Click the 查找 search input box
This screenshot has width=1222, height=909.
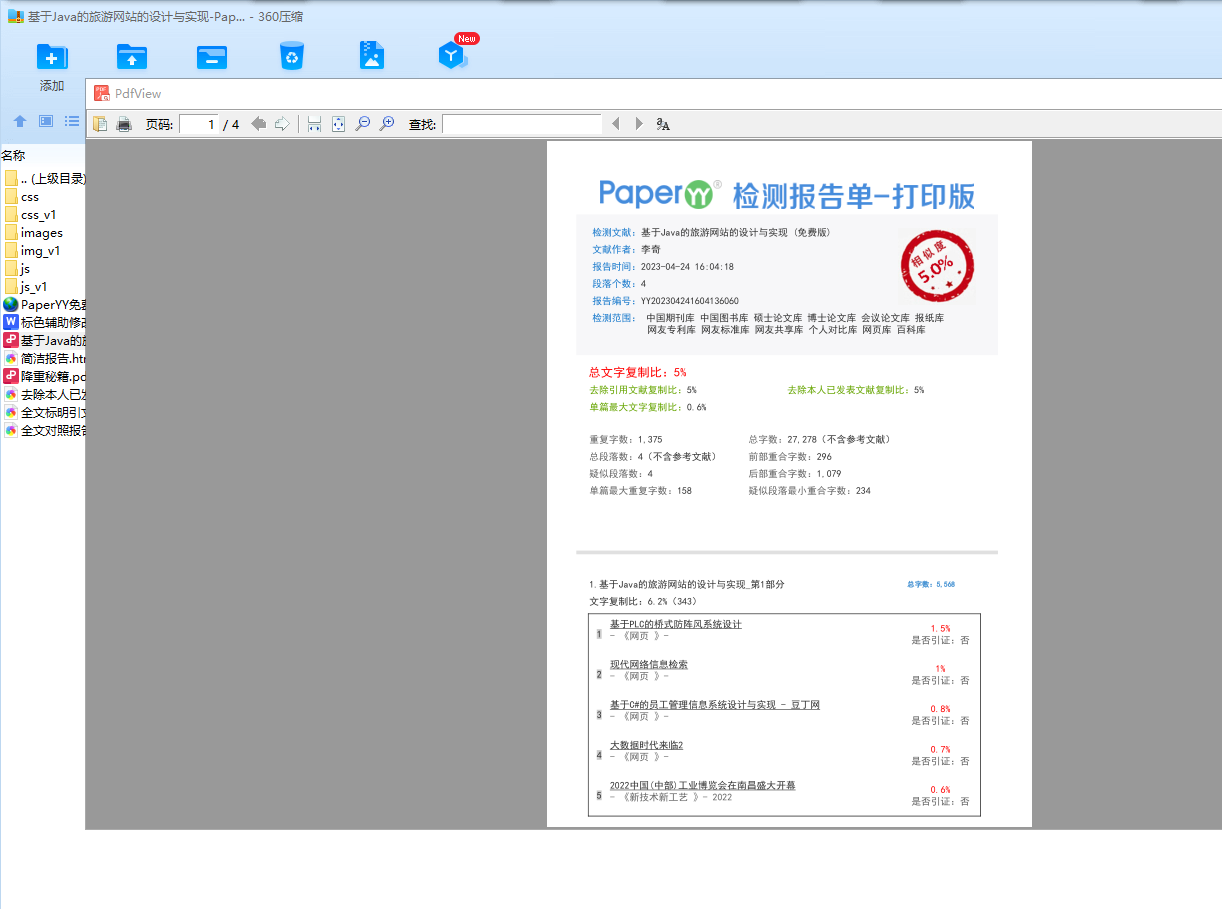pos(522,124)
